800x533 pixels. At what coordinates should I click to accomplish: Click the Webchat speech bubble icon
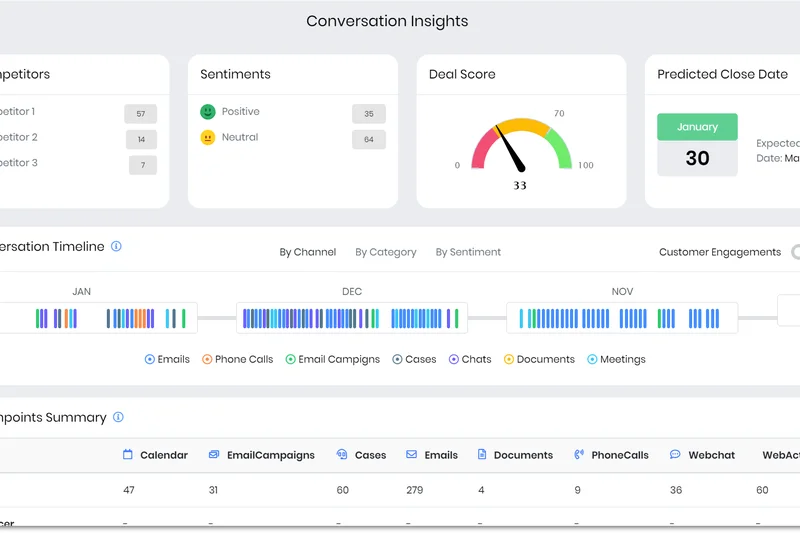pyautogui.click(x=675, y=455)
